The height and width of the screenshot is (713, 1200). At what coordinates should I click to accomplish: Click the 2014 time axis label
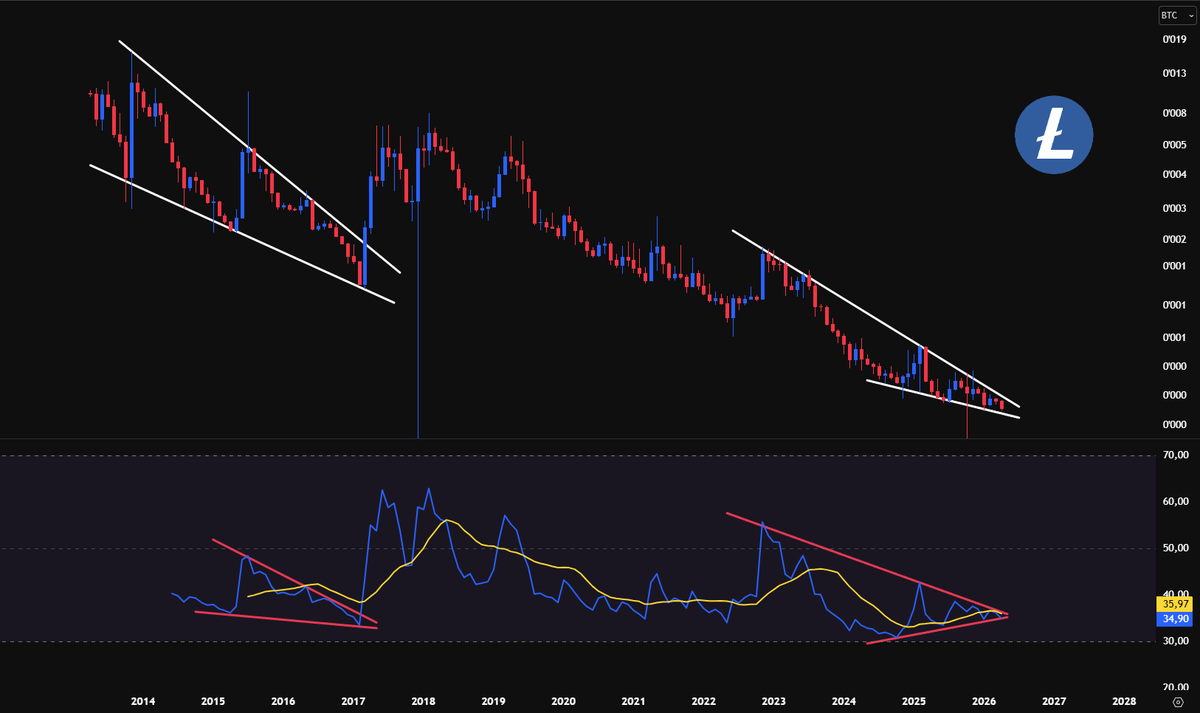[x=143, y=702]
